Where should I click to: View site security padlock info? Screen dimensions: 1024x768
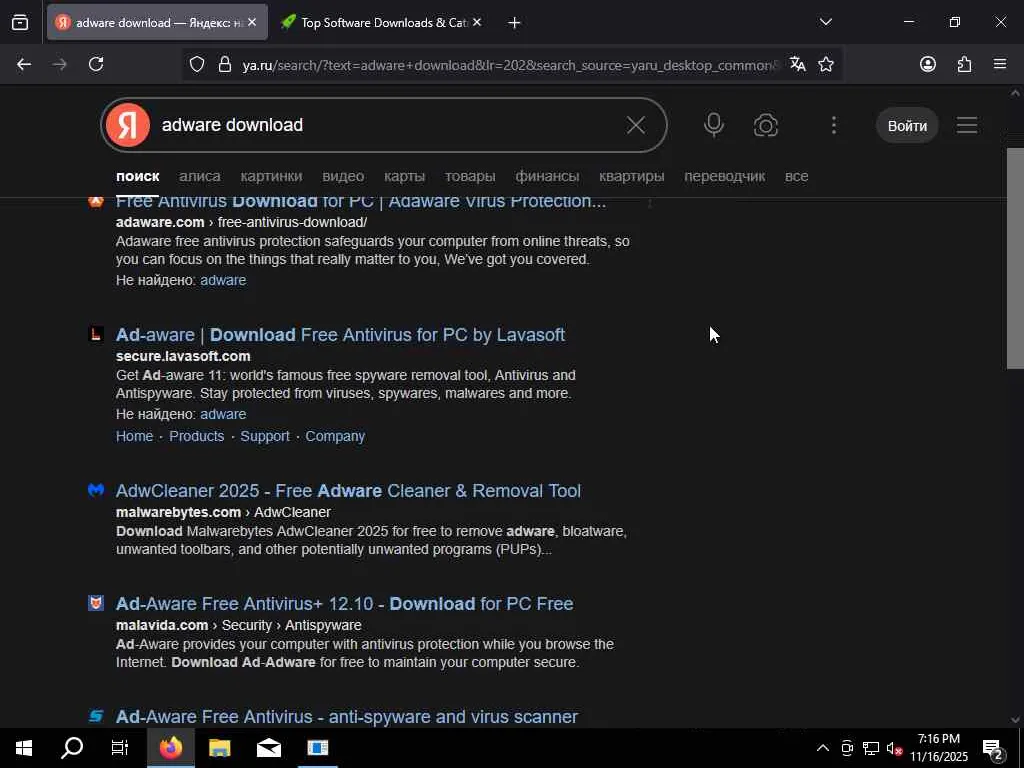pos(225,64)
